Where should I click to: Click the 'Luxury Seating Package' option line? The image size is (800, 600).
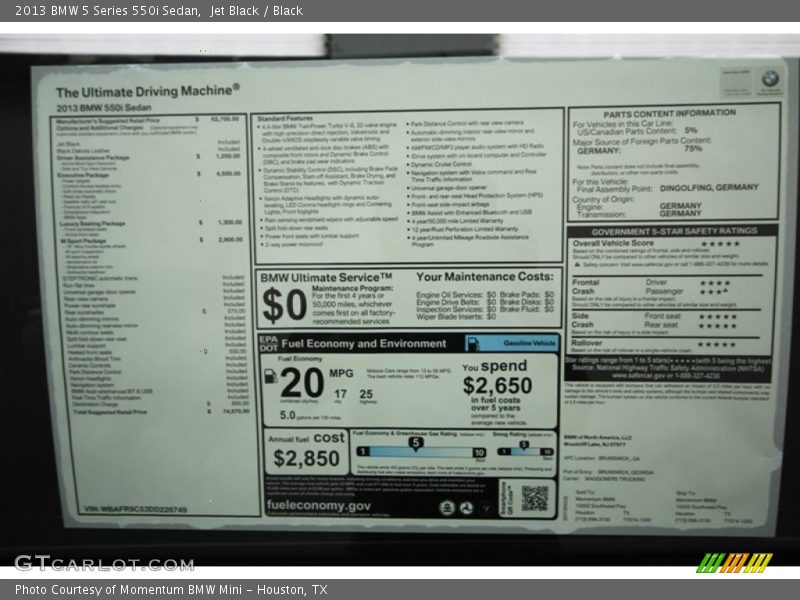[x=151, y=223]
